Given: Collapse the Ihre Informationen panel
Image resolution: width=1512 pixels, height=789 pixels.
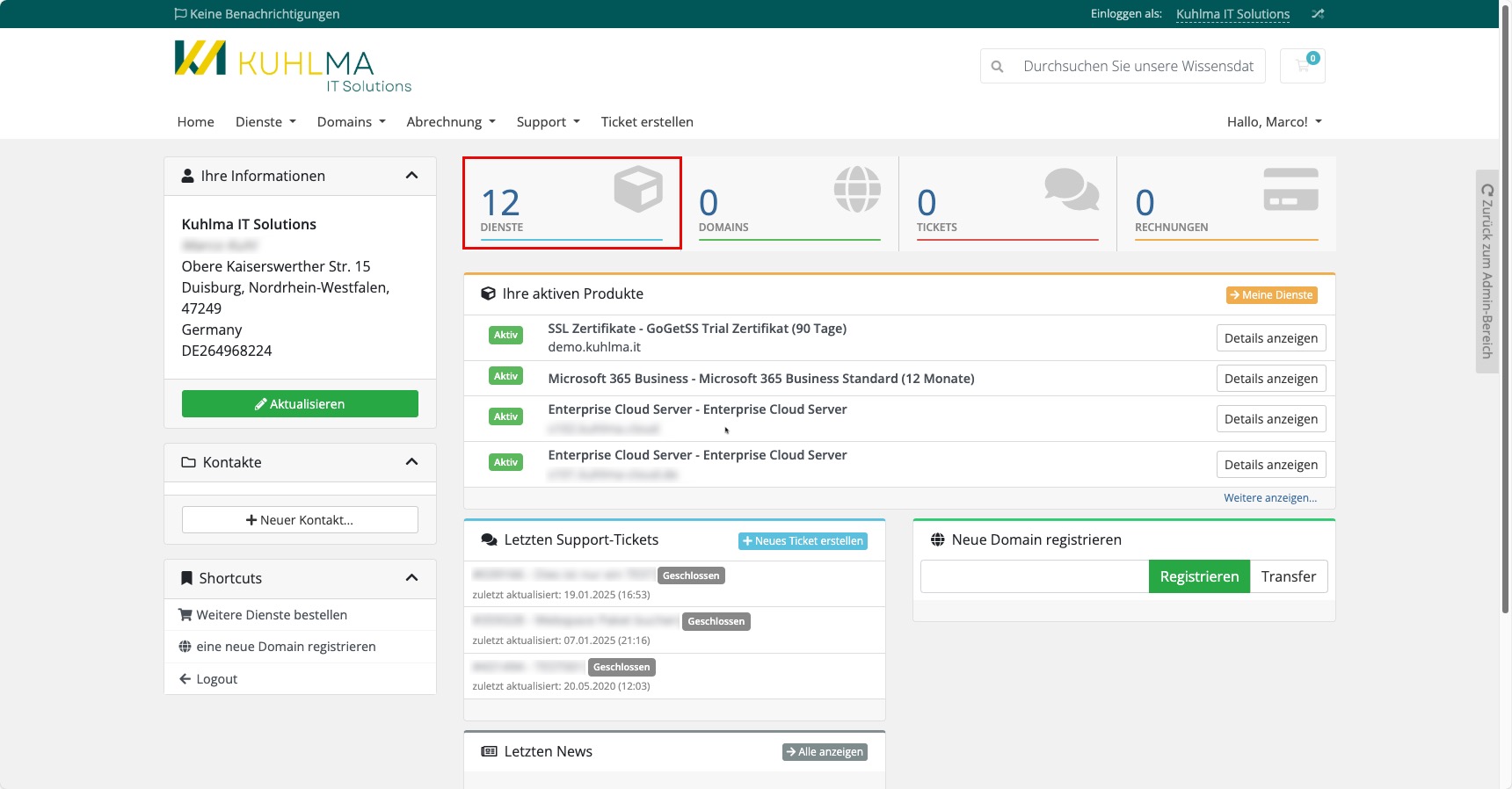Looking at the screenshot, I should 411,176.
